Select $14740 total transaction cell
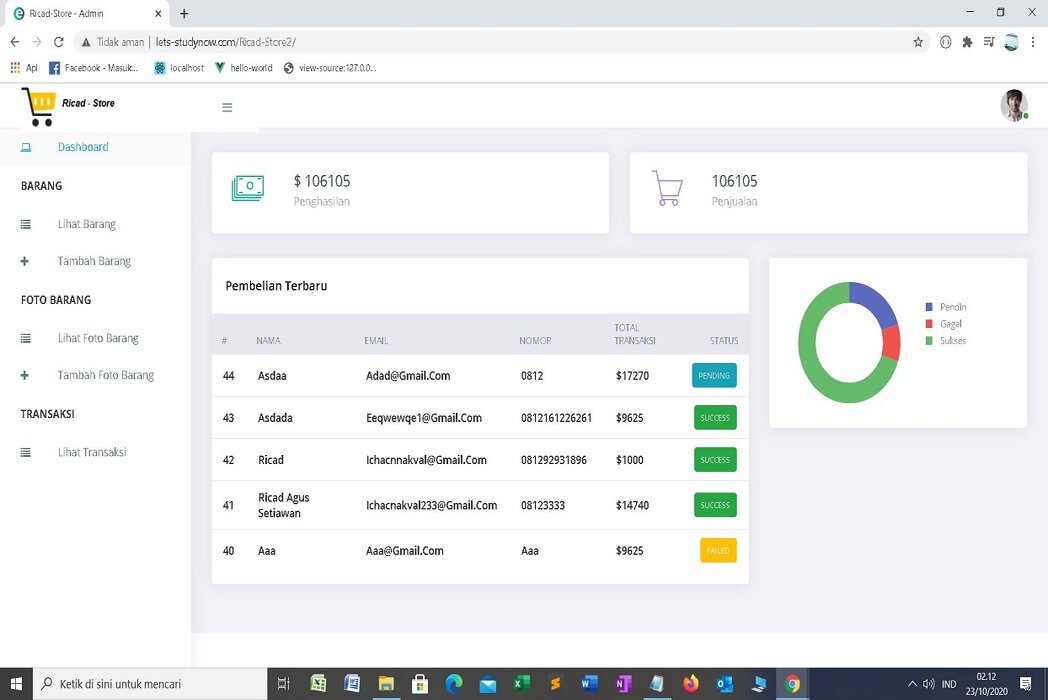This screenshot has height=700, width=1048. point(632,505)
